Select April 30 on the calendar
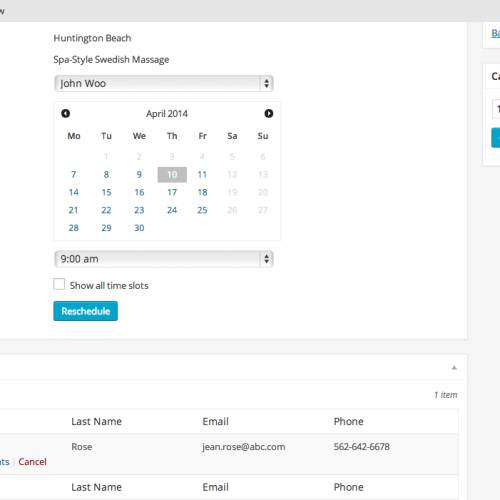500x500 pixels. click(139, 228)
